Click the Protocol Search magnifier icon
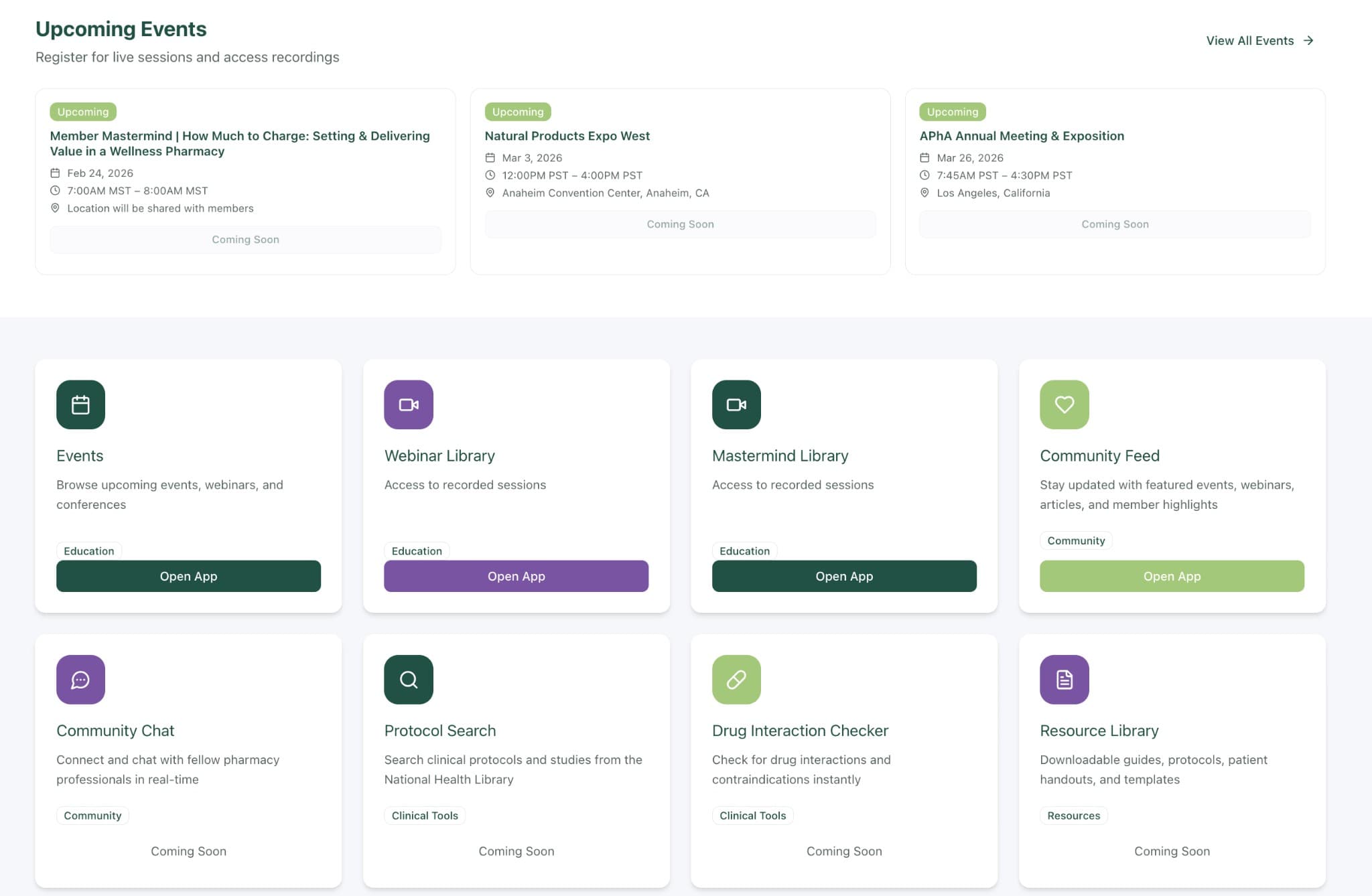The width and height of the screenshot is (1372, 896). click(408, 680)
